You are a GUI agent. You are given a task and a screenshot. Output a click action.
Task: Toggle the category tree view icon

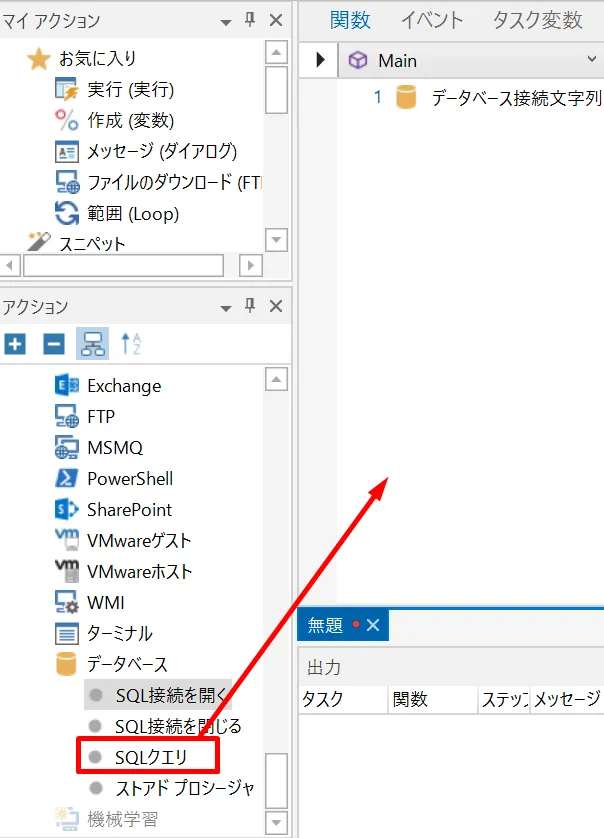pos(93,345)
